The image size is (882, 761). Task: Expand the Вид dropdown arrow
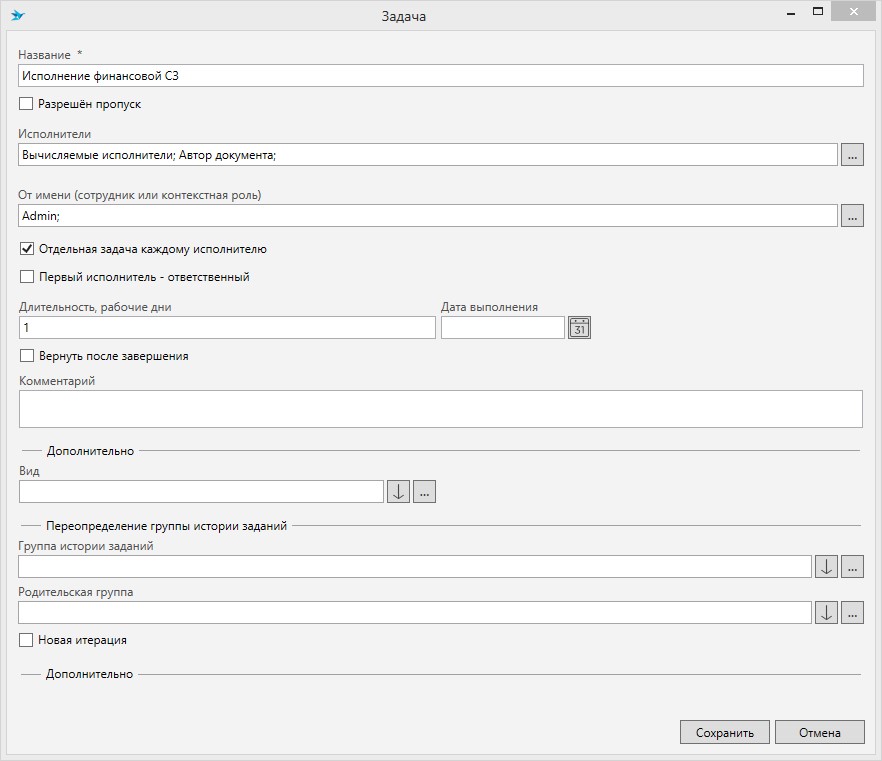coord(398,491)
